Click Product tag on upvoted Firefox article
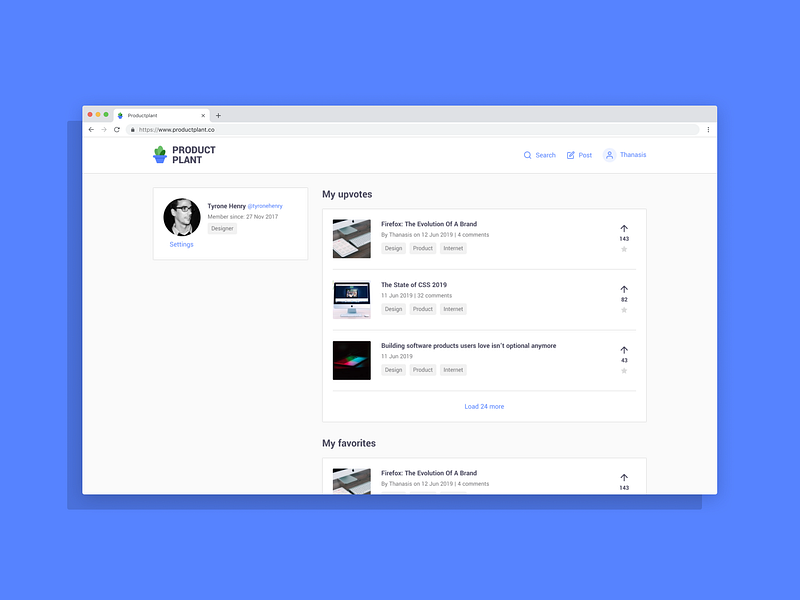800x600 pixels. click(423, 248)
